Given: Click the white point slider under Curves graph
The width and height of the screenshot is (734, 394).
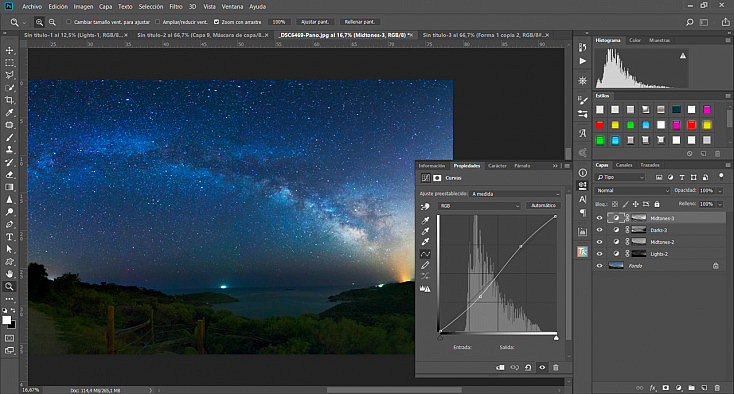Looking at the screenshot, I should coord(556,337).
